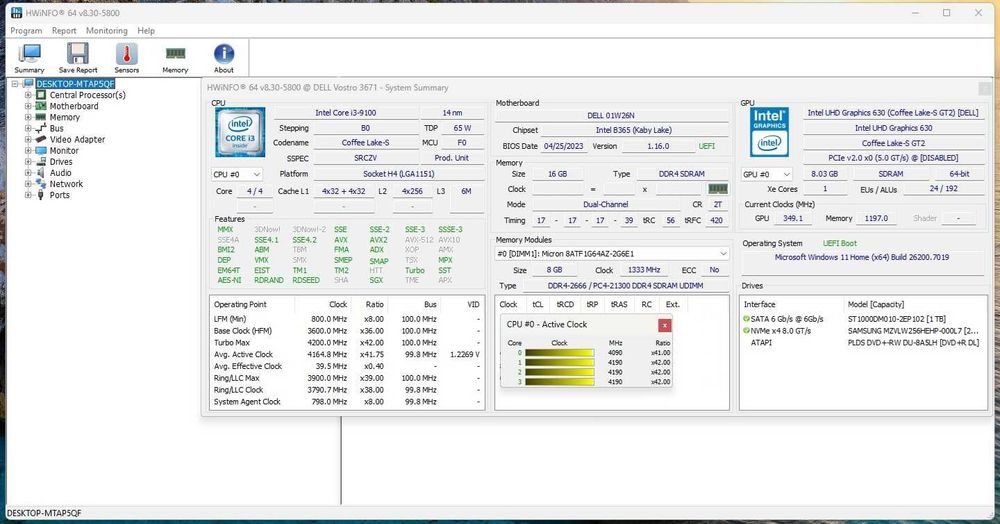Click the Socket H4 (LGA1151) platform field

click(398, 174)
